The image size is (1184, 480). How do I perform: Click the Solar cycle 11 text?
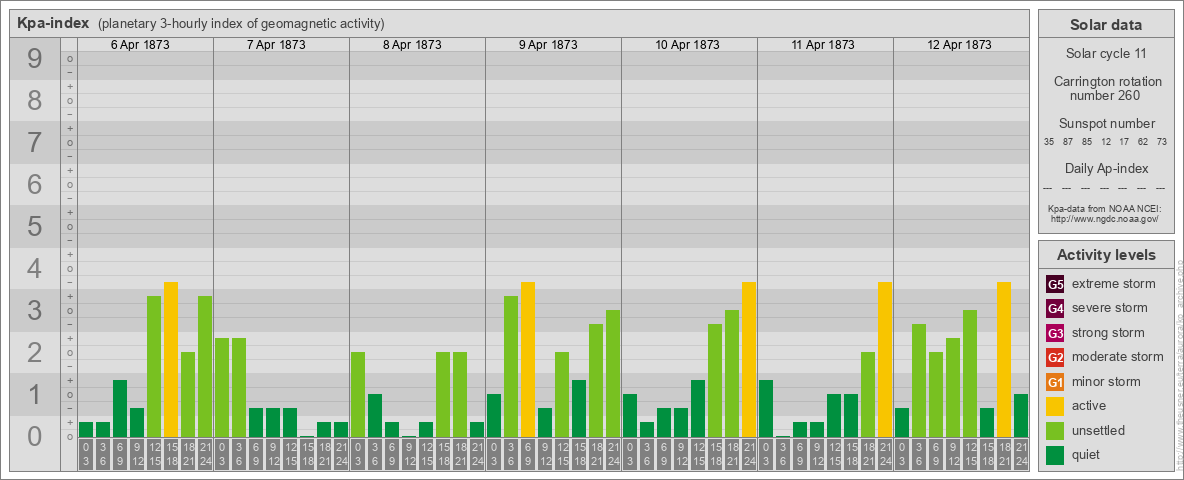coord(1106,54)
